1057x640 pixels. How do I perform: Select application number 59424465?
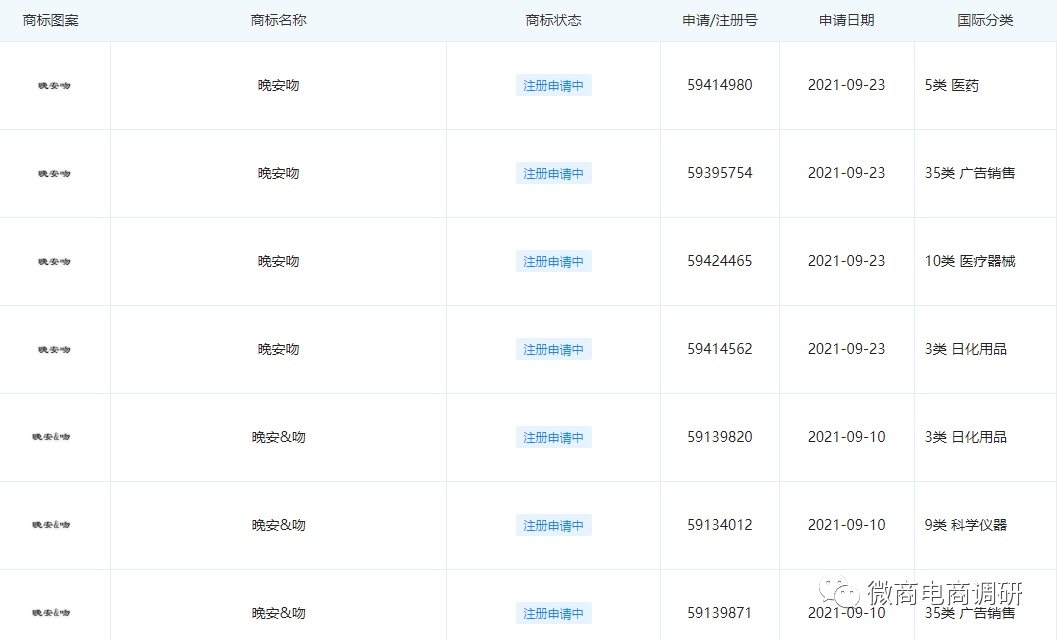[x=720, y=261]
